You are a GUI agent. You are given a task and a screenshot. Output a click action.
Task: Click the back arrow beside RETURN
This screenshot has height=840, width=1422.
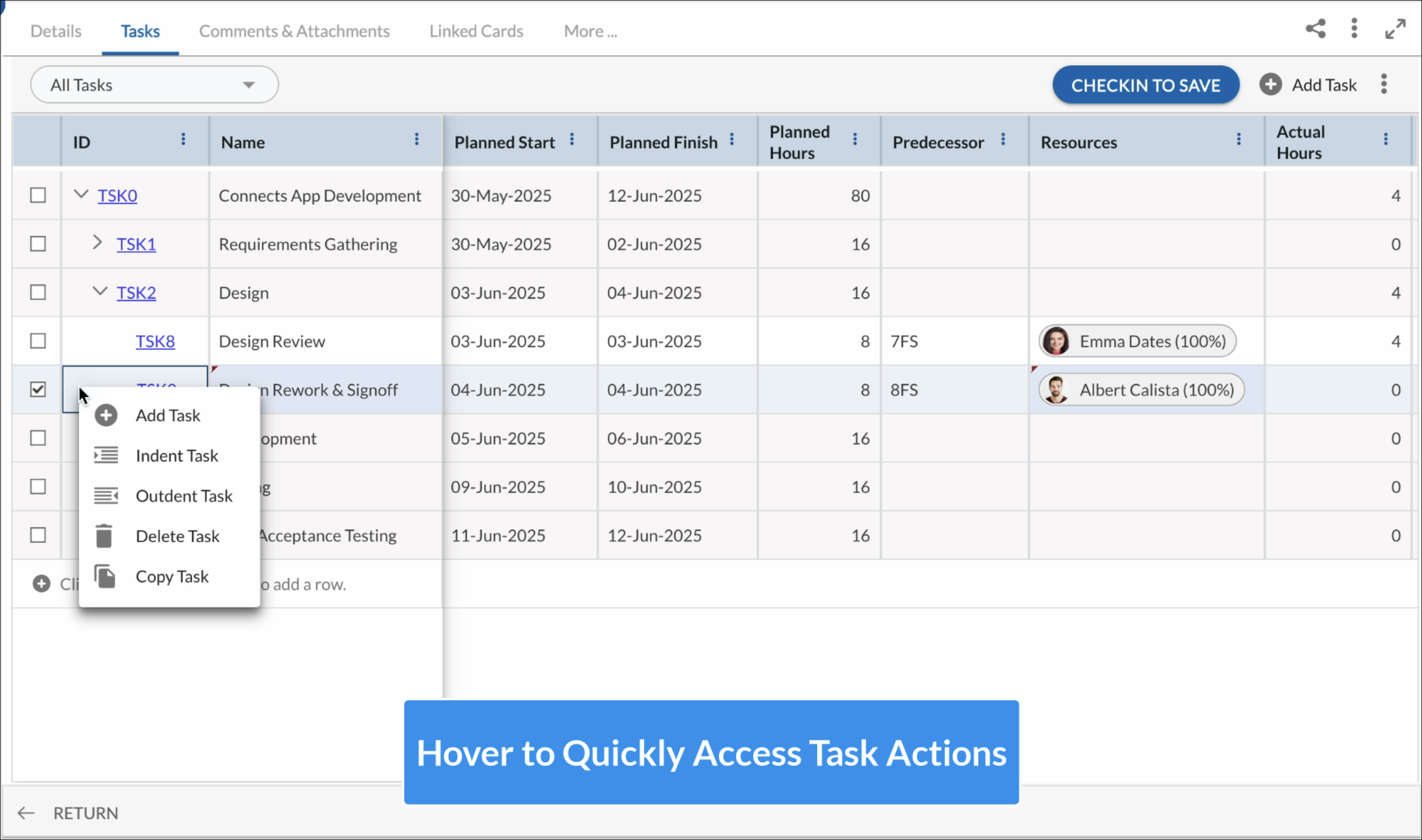(25, 814)
